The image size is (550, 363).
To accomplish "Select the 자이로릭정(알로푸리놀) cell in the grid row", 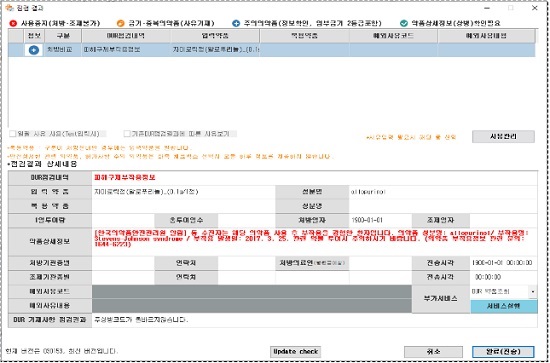I will coord(215,50).
